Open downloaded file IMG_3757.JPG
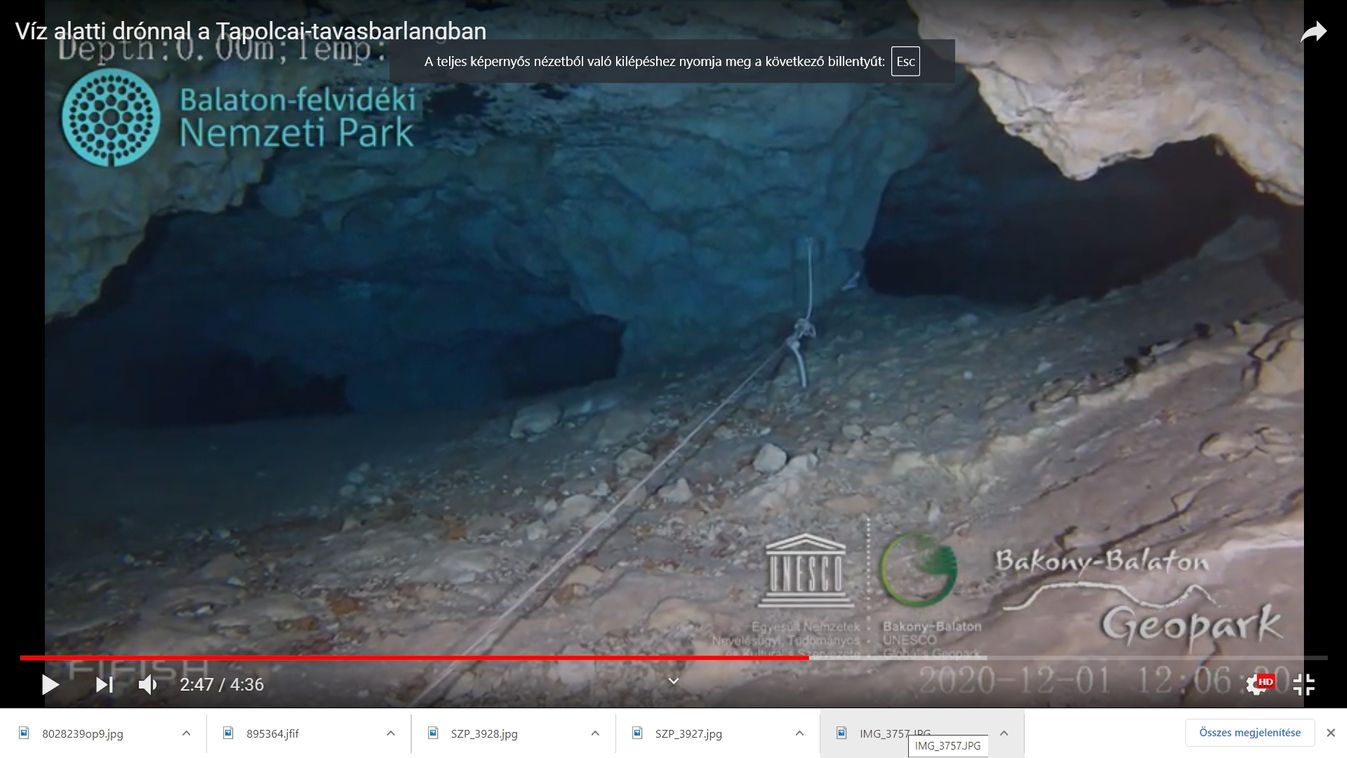 click(x=895, y=733)
